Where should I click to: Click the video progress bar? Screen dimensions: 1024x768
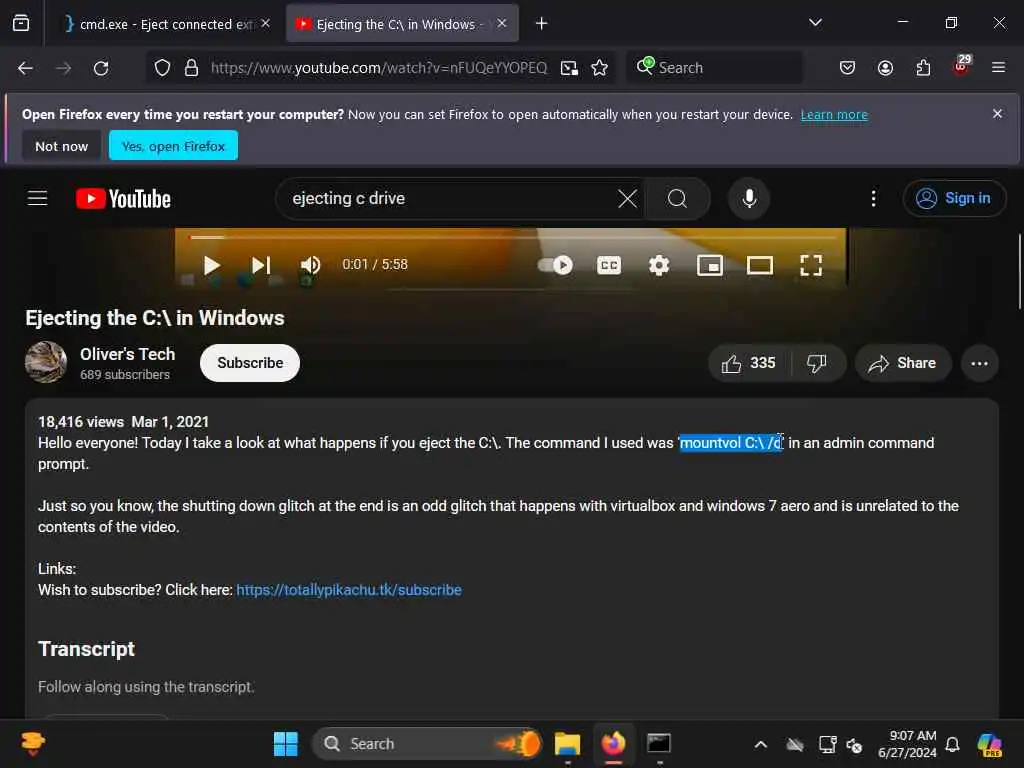click(513, 237)
